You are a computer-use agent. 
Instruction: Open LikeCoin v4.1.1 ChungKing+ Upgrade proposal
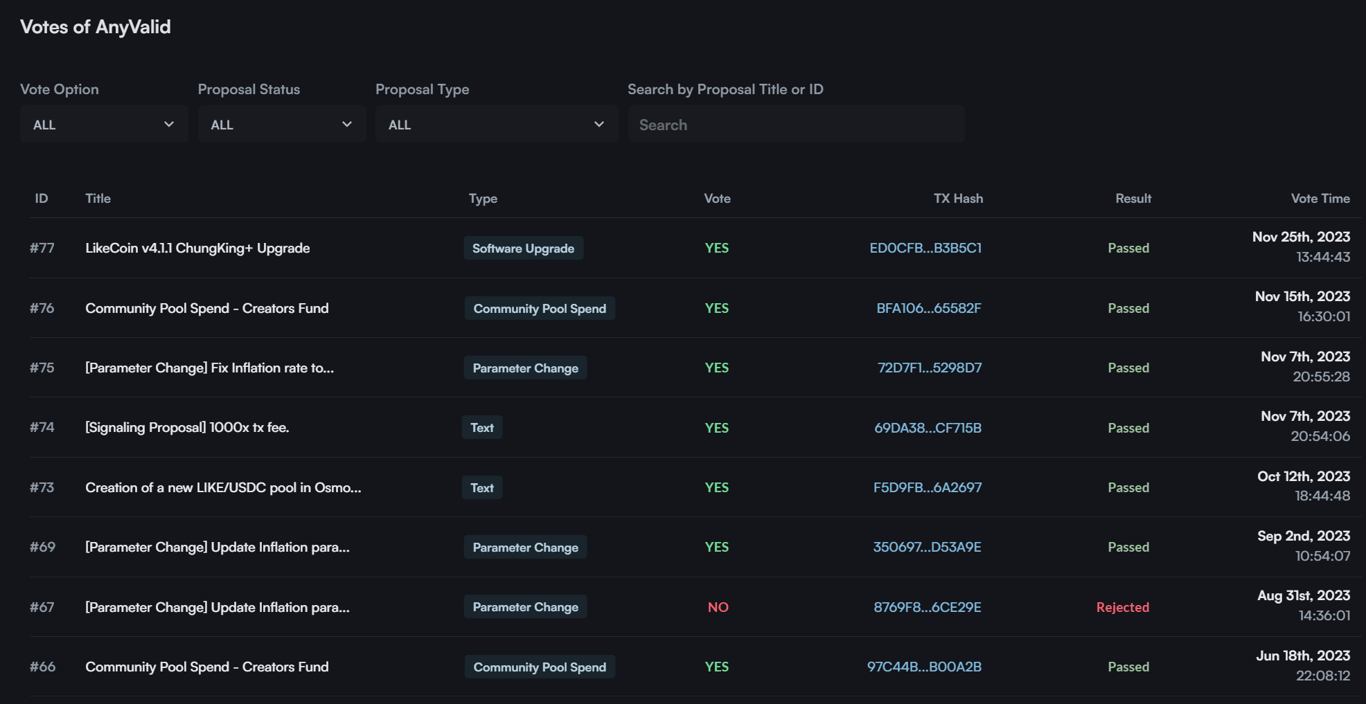[x=198, y=248]
